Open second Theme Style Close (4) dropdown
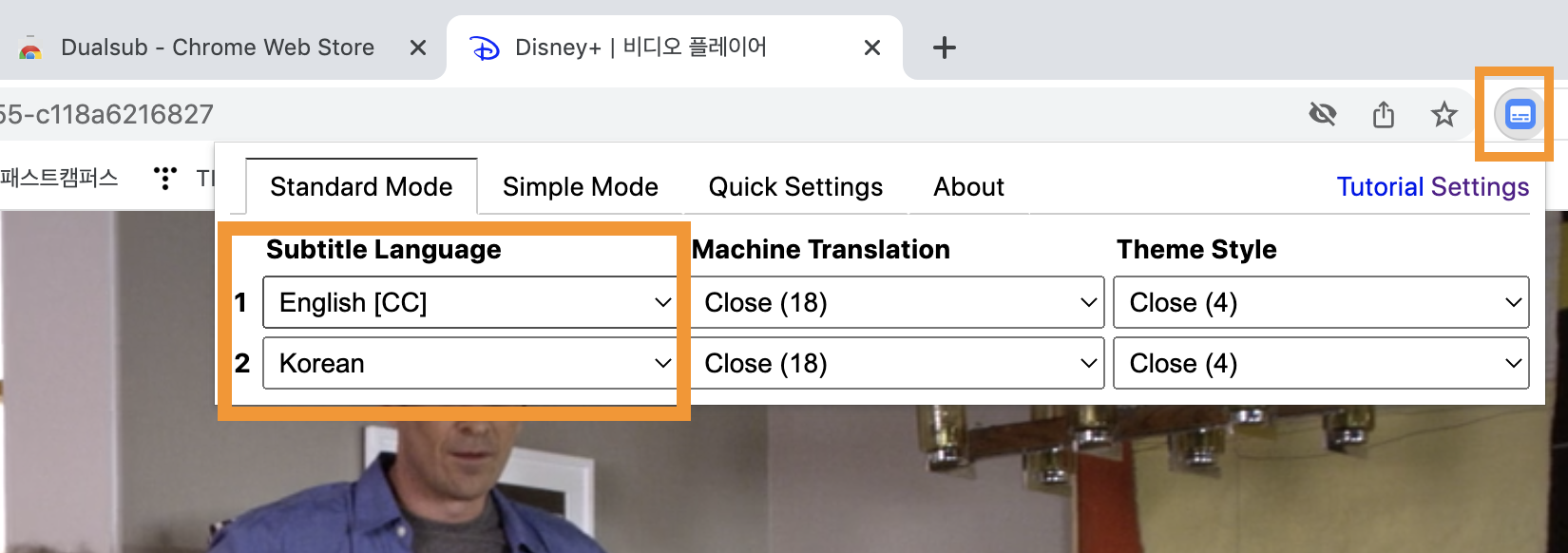This screenshot has height=553, width=1568. [x=1321, y=363]
